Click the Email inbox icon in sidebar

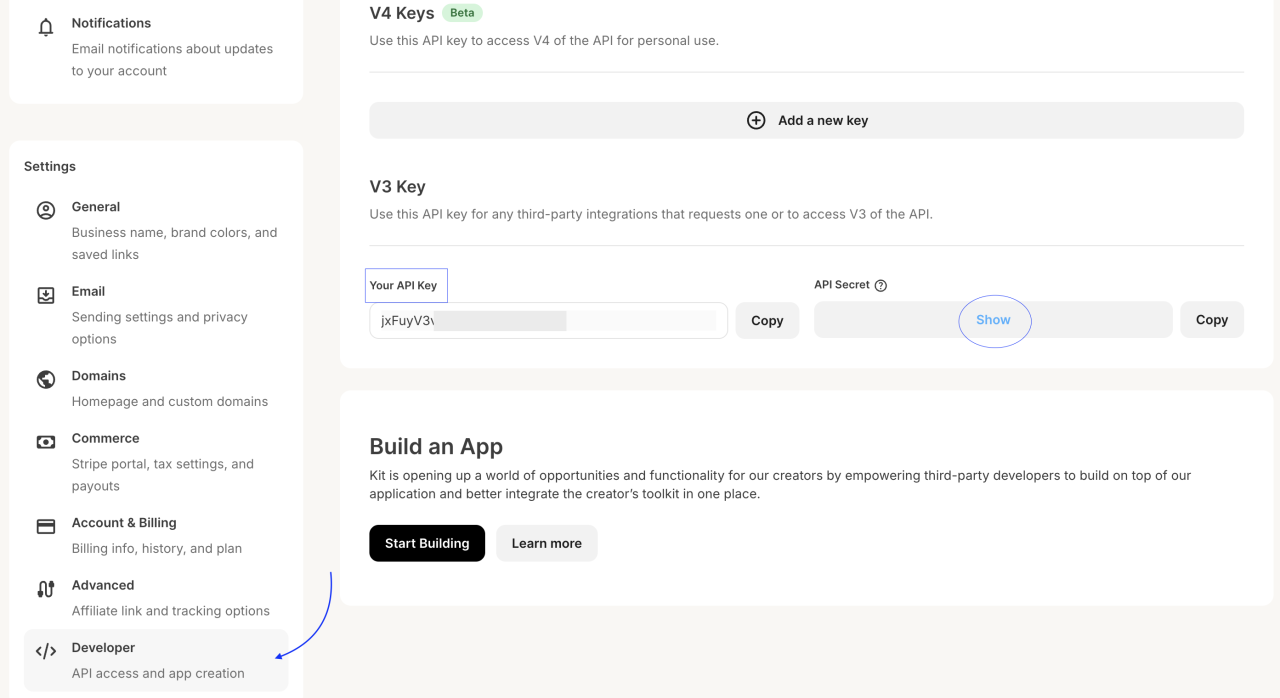point(46,295)
